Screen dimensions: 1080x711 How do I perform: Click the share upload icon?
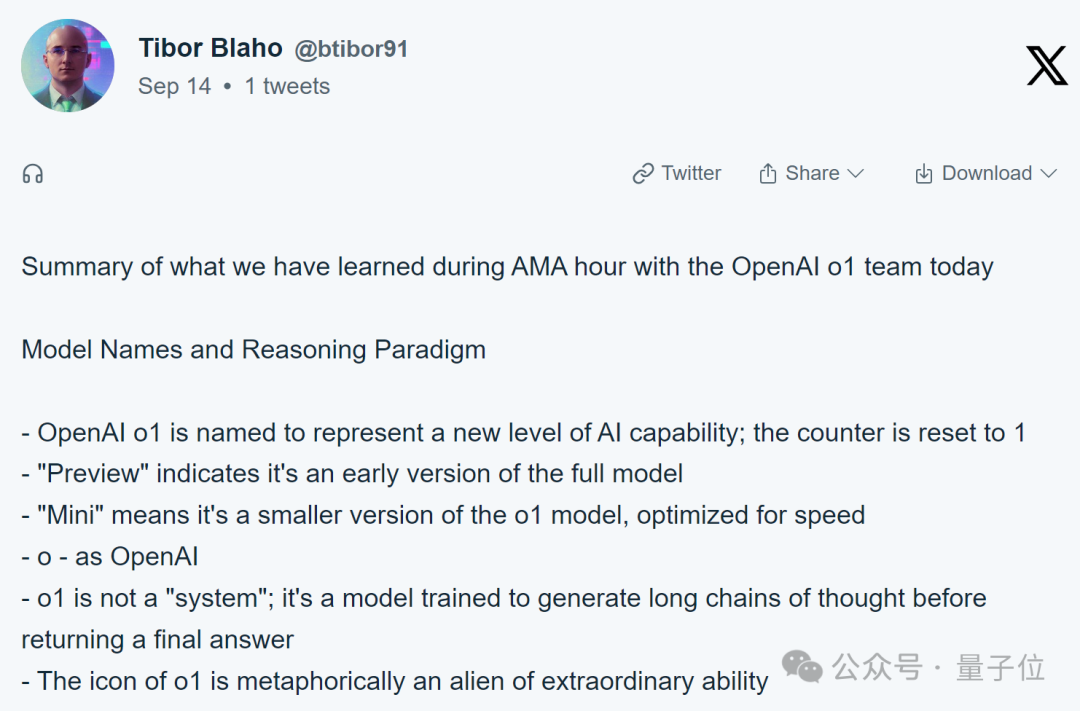tap(767, 174)
